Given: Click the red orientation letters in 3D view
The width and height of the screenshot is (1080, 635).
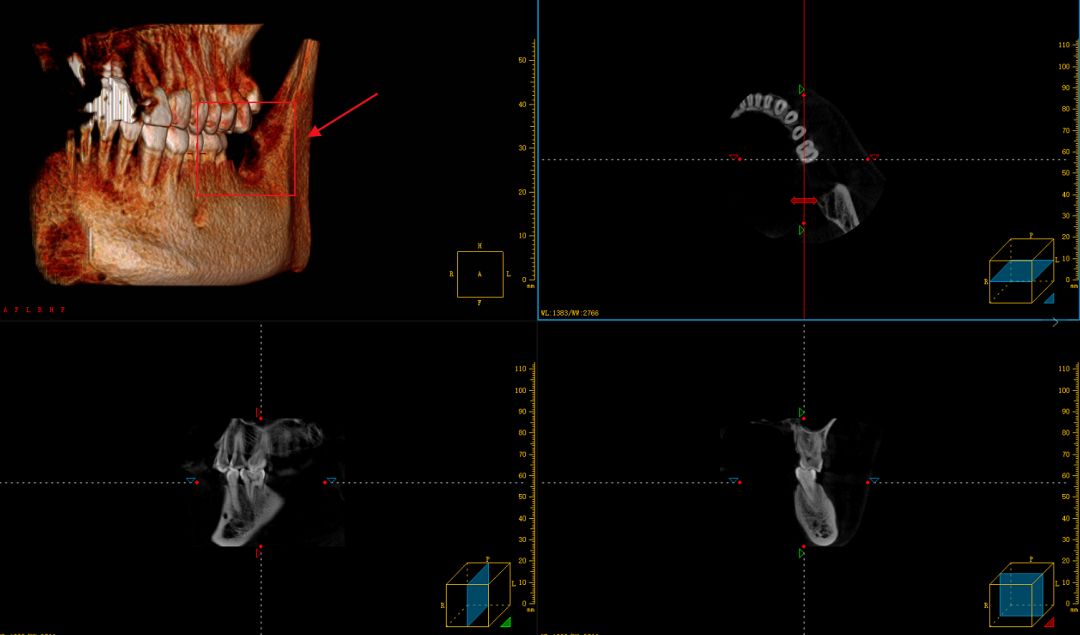Looking at the screenshot, I should pyautogui.click(x=34, y=310).
